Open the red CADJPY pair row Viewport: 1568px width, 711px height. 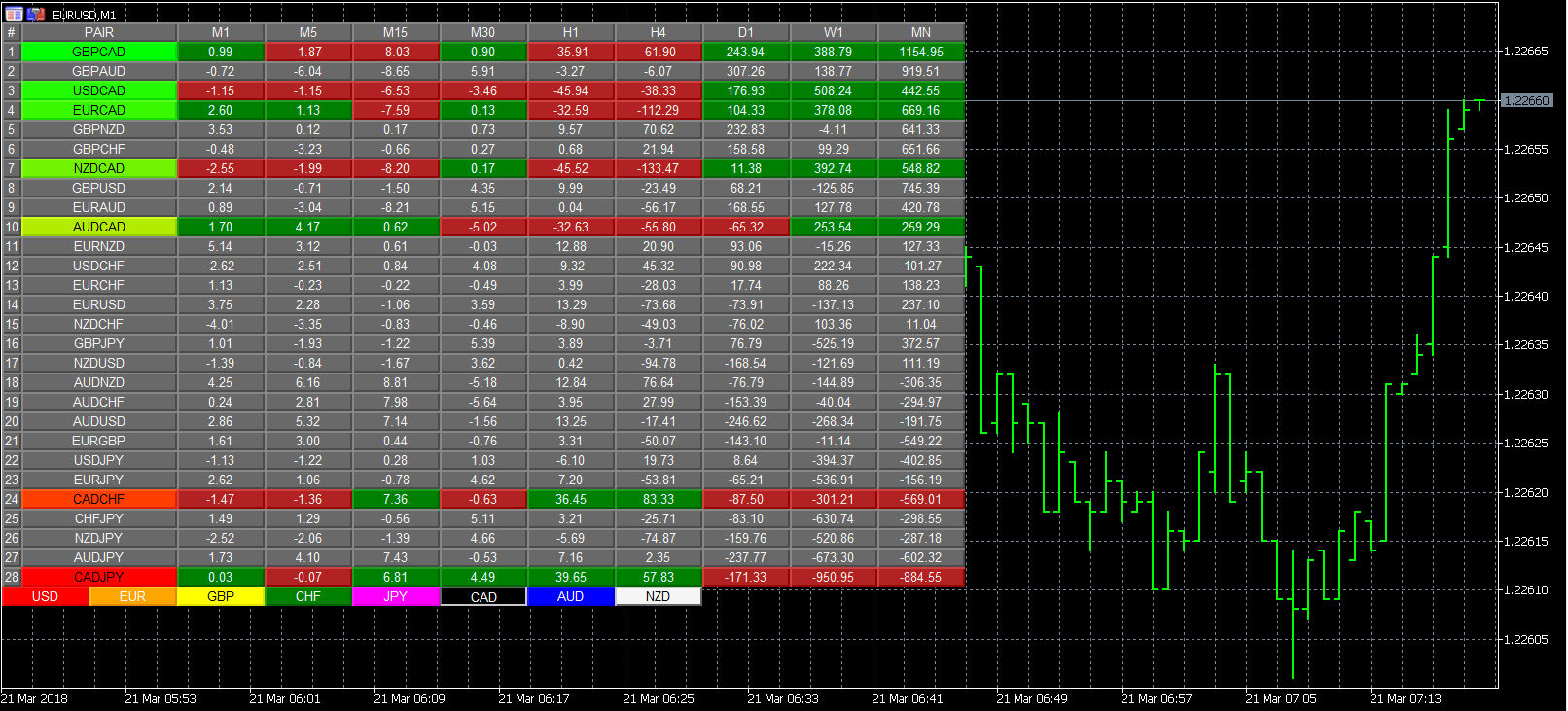coord(99,577)
